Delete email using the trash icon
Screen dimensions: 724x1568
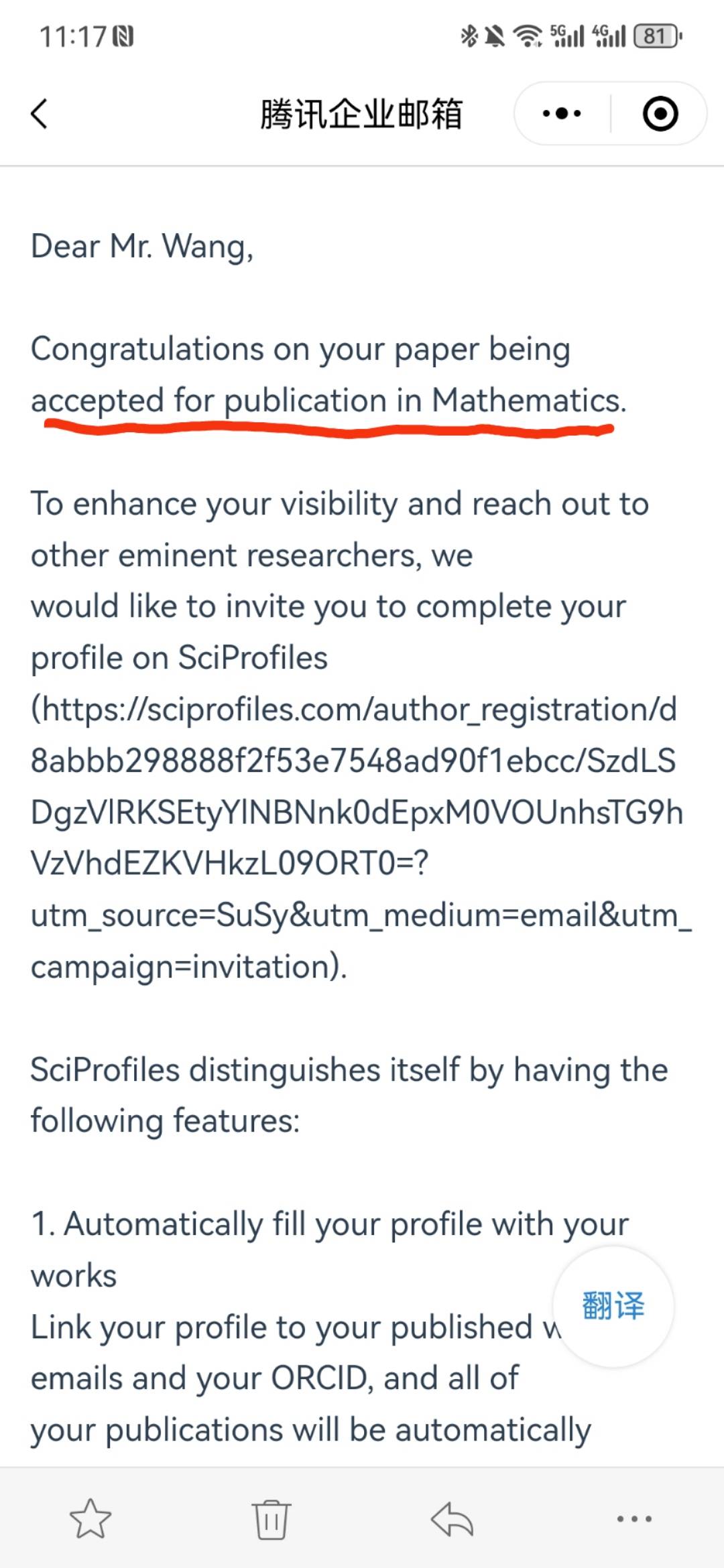pos(271,1519)
